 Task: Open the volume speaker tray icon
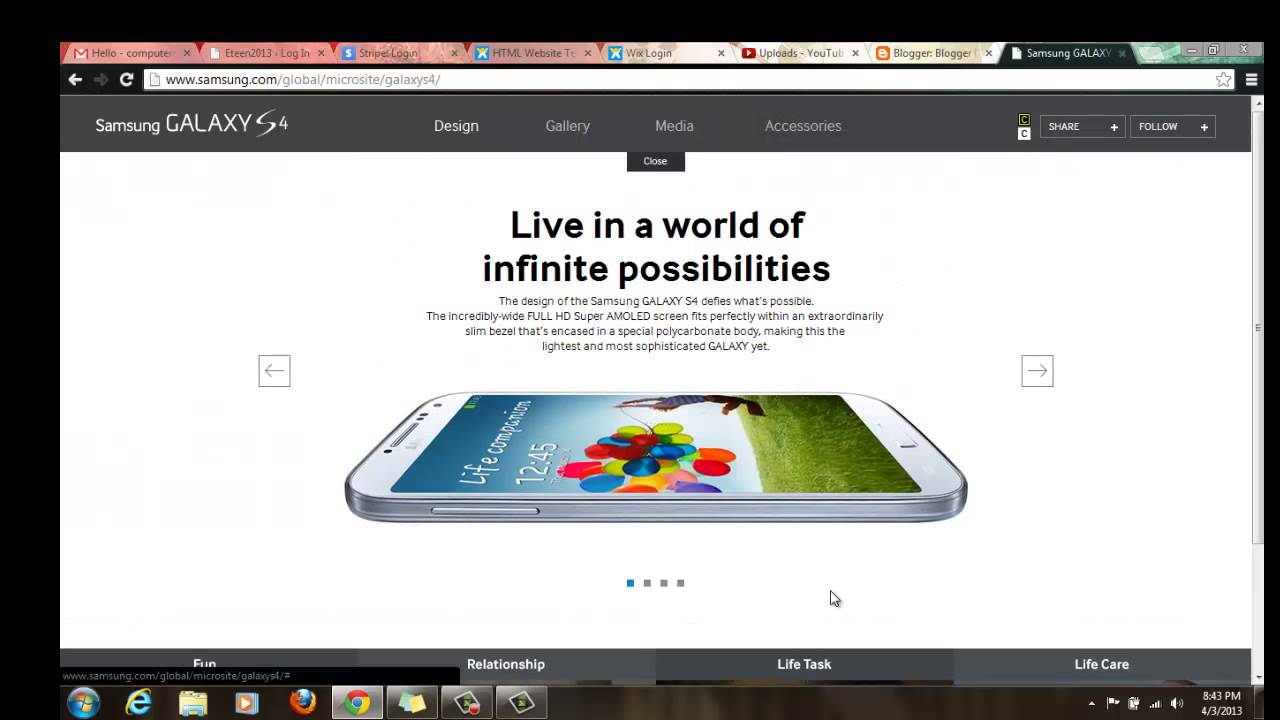pyautogui.click(x=1177, y=703)
